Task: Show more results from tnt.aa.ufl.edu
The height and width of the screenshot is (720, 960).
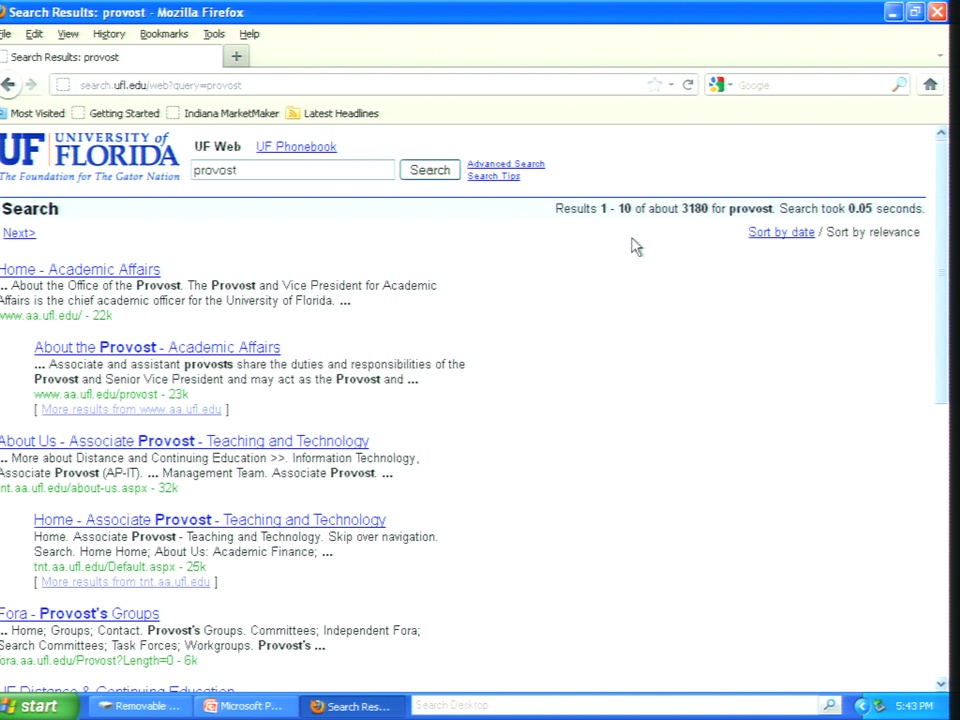Action: click(x=126, y=582)
